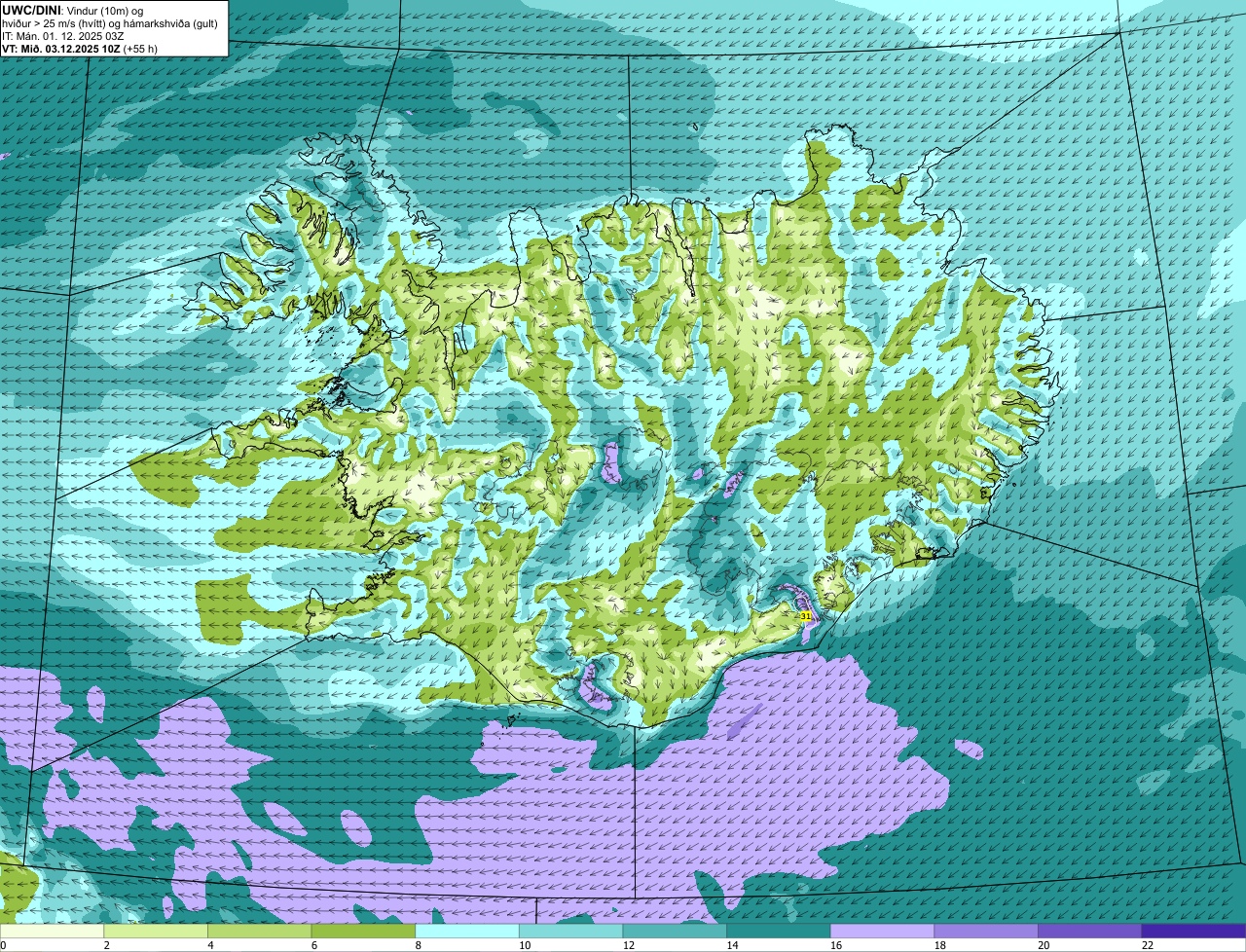Click the "20" scale label
Screen dimensions: 1246x952
coord(1044,945)
